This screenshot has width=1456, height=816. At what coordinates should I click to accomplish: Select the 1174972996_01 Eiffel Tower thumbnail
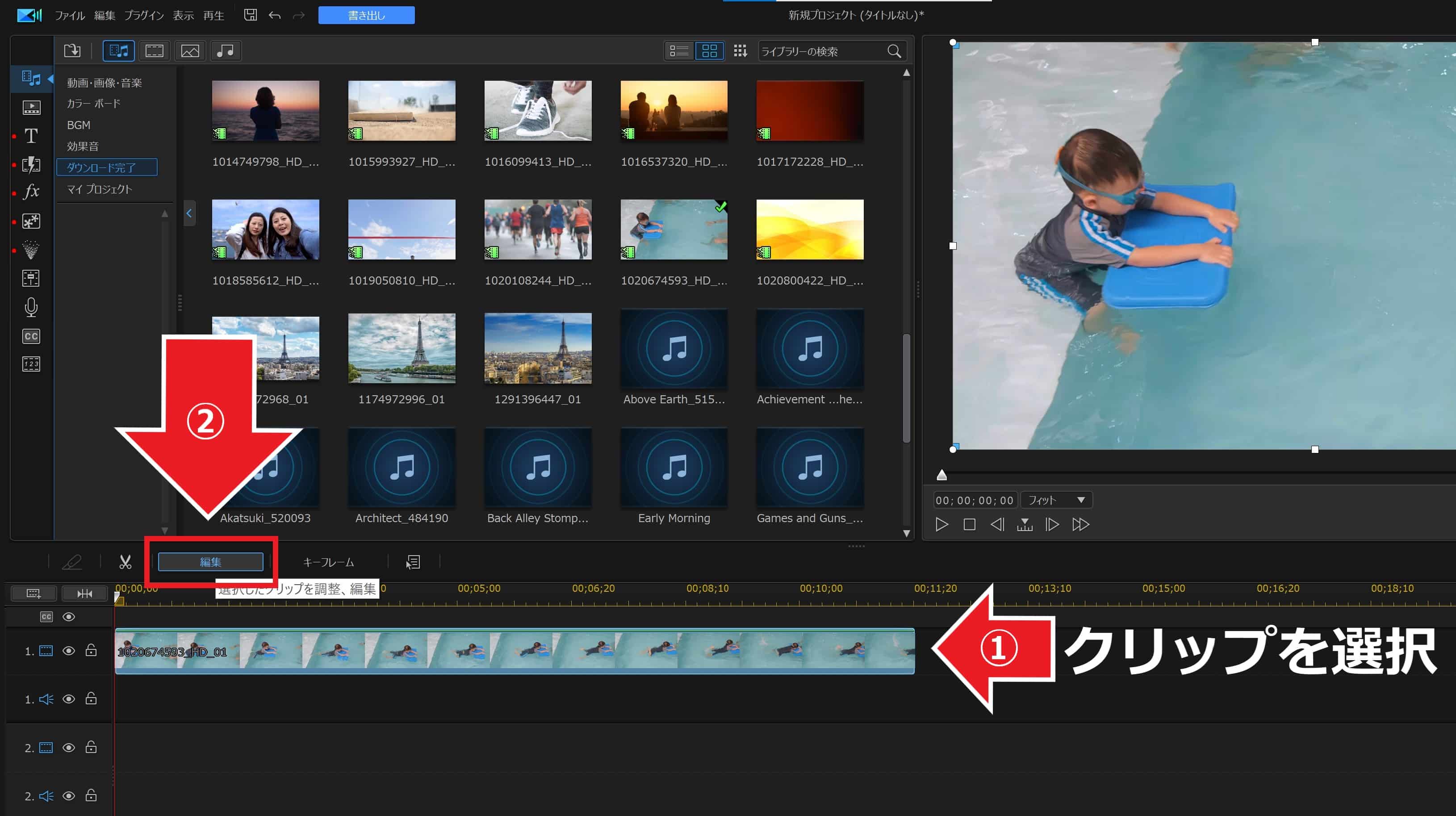click(402, 348)
